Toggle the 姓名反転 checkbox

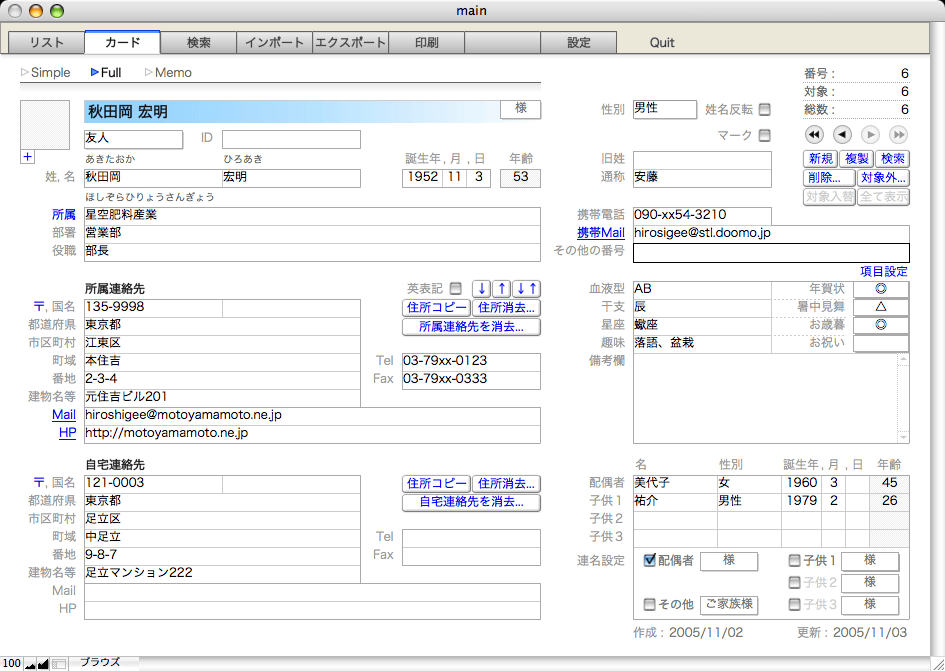pos(764,110)
